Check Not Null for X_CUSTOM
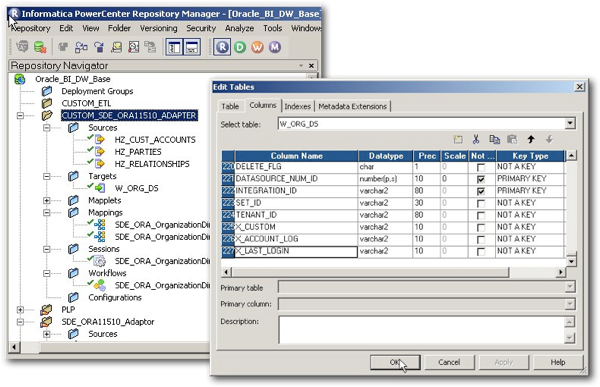 click(481, 227)
